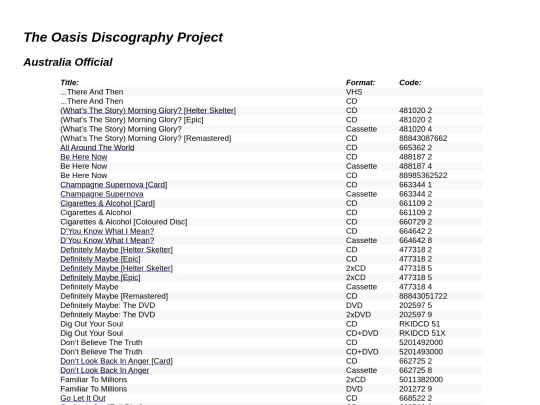Screen dimensions: 540x405
Task: Select the code 5011382000
Action: pos(421,380)
